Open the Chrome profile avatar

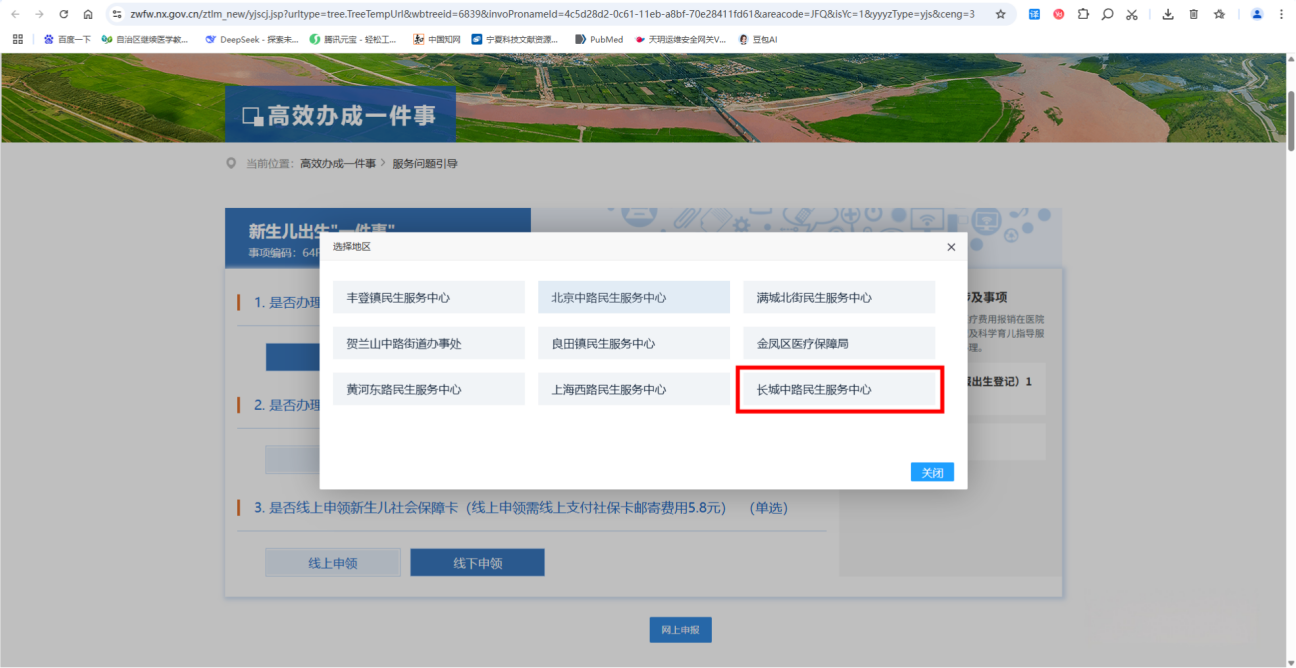[1257, 14]
